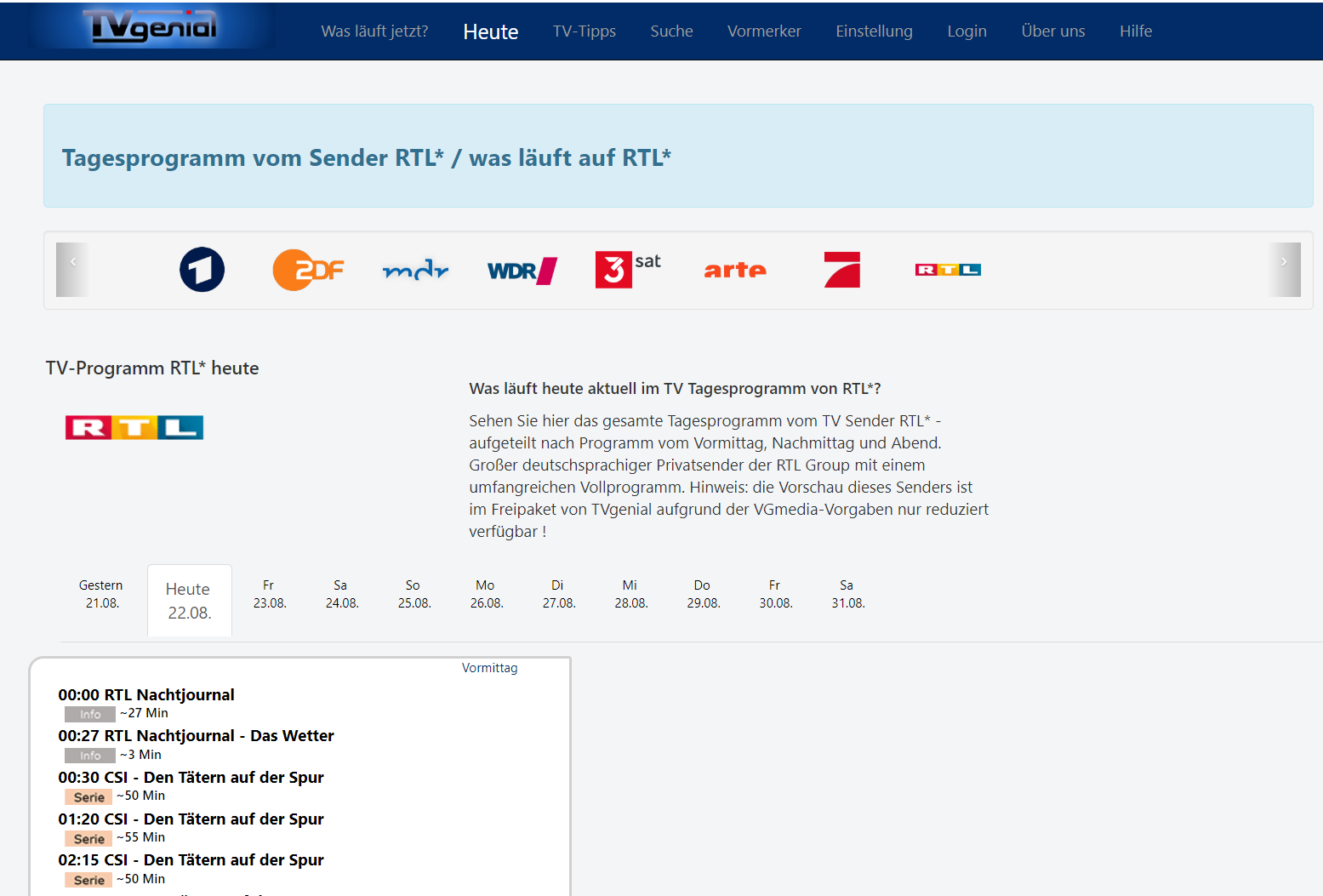Click the ~55 Min duration text
Screen dimensions: 1323x896
(x=140, y=837)
